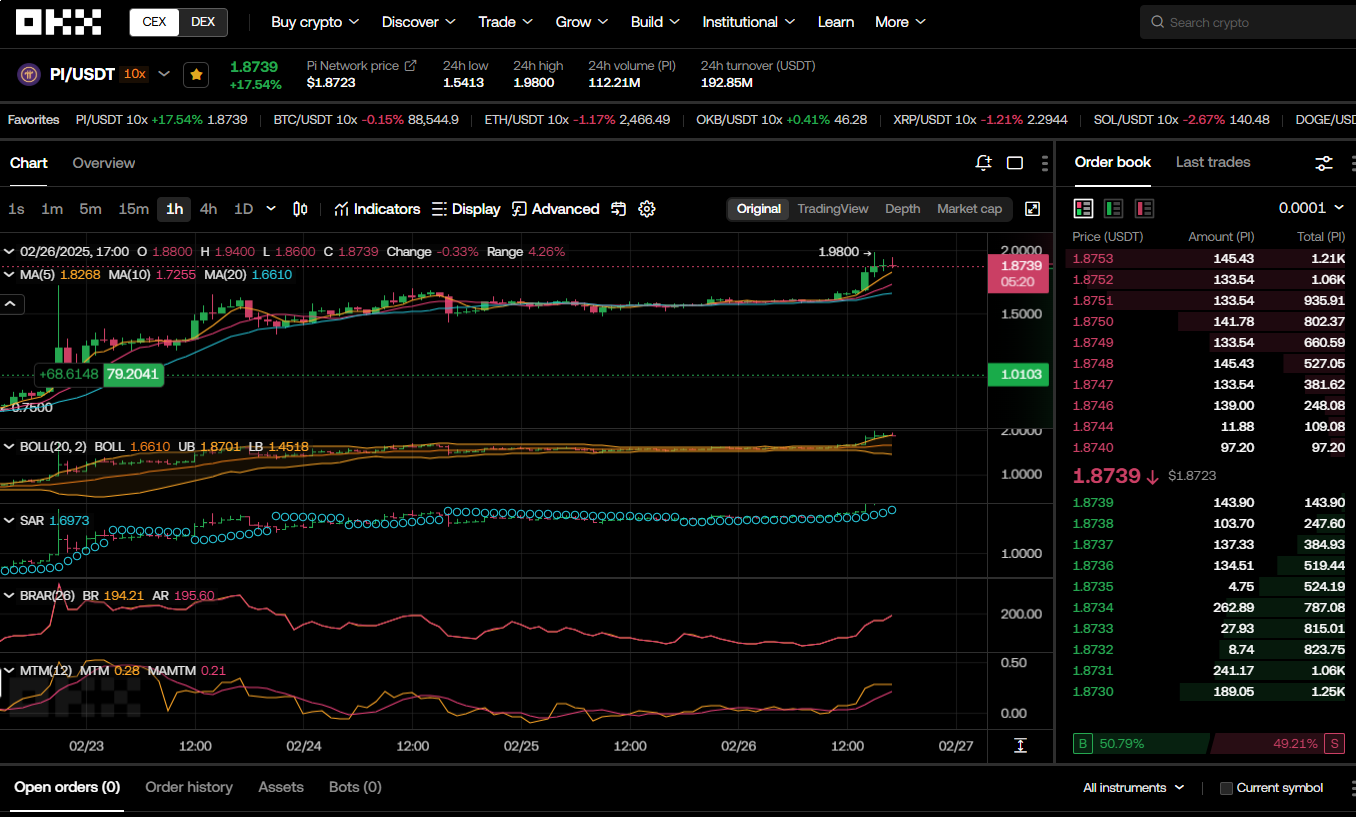Click the snapshot icon beside Advanced
The height and width of the screenshot is (817, 1356).
[x=619, y=209]
